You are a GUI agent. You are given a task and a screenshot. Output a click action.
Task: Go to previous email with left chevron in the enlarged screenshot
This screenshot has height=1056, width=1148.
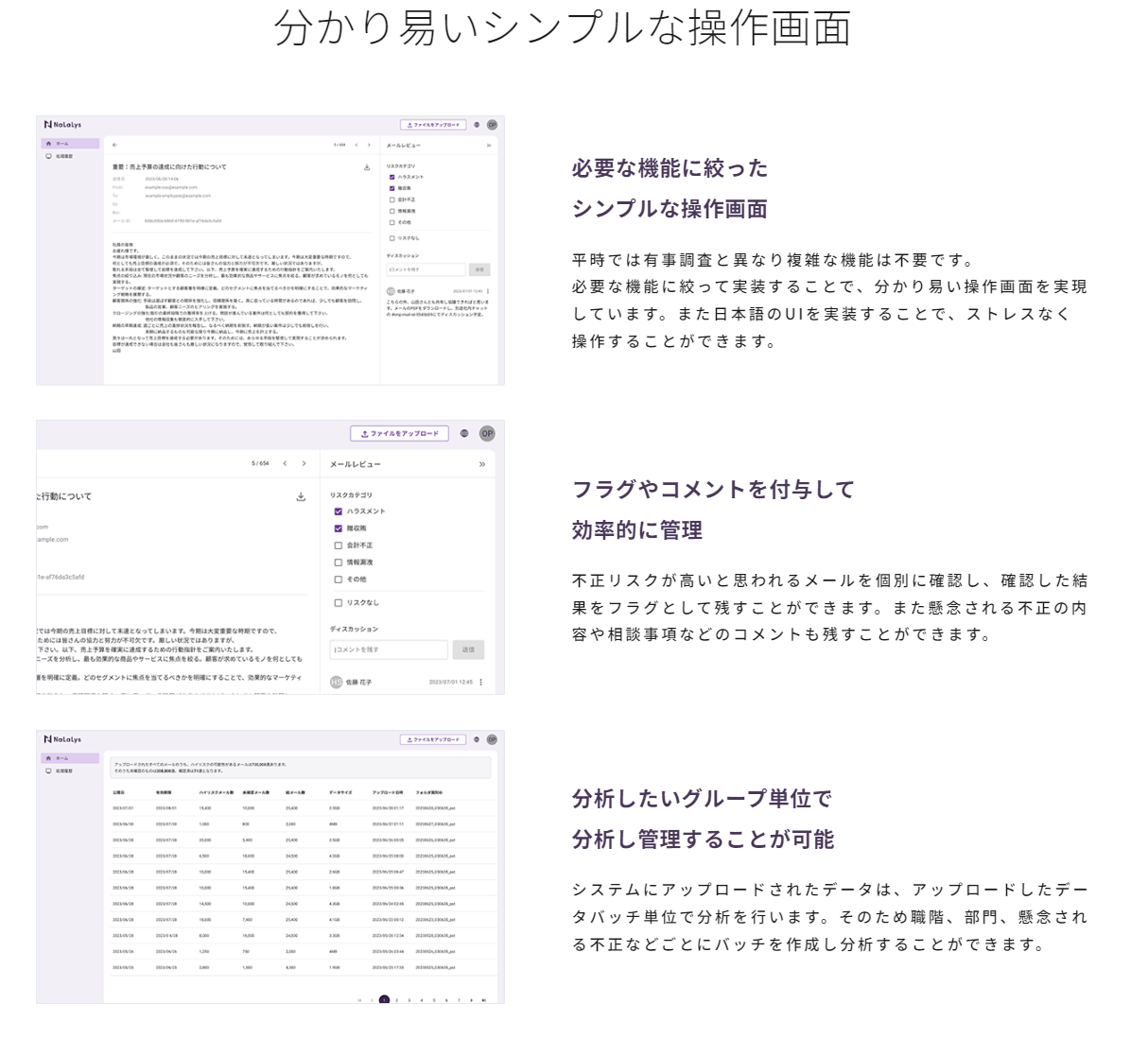[x=285, y=464]
